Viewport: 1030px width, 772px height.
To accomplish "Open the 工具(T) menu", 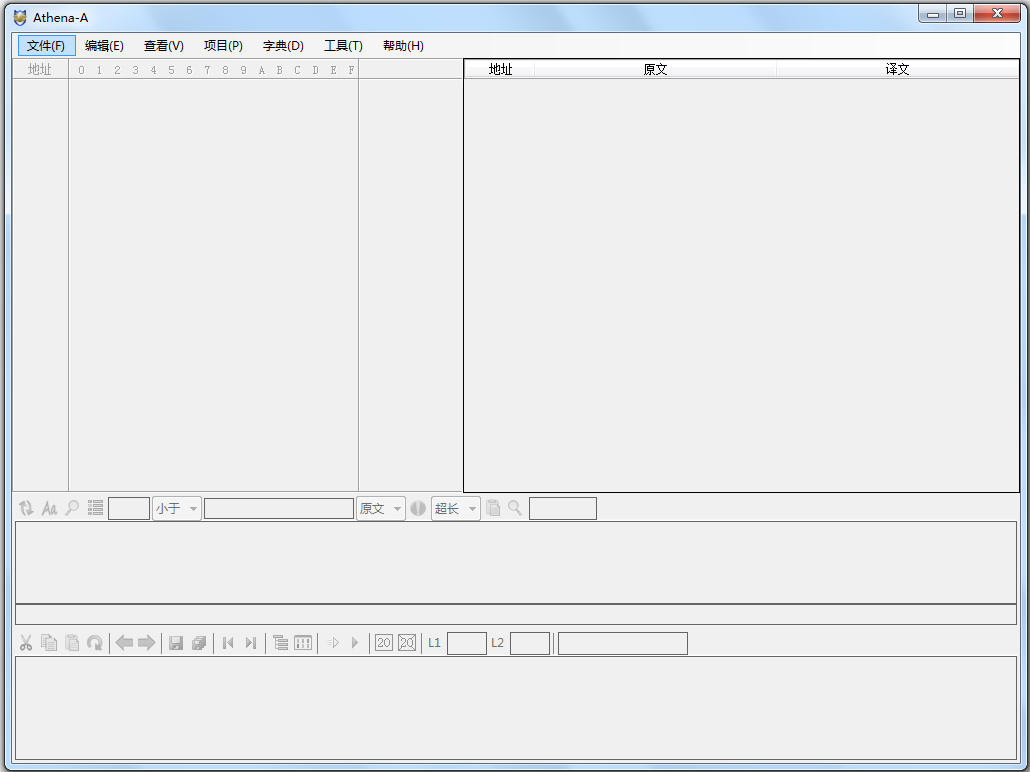I will click(x=343, y=45).
